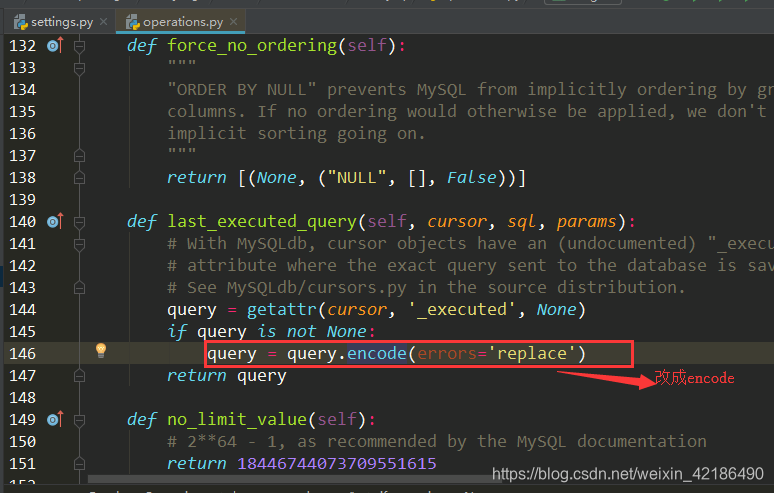Viewport: 774px width, 493px height.
Task: Click comment '2**64 - 1' on line 150
Action: (227, 441)
